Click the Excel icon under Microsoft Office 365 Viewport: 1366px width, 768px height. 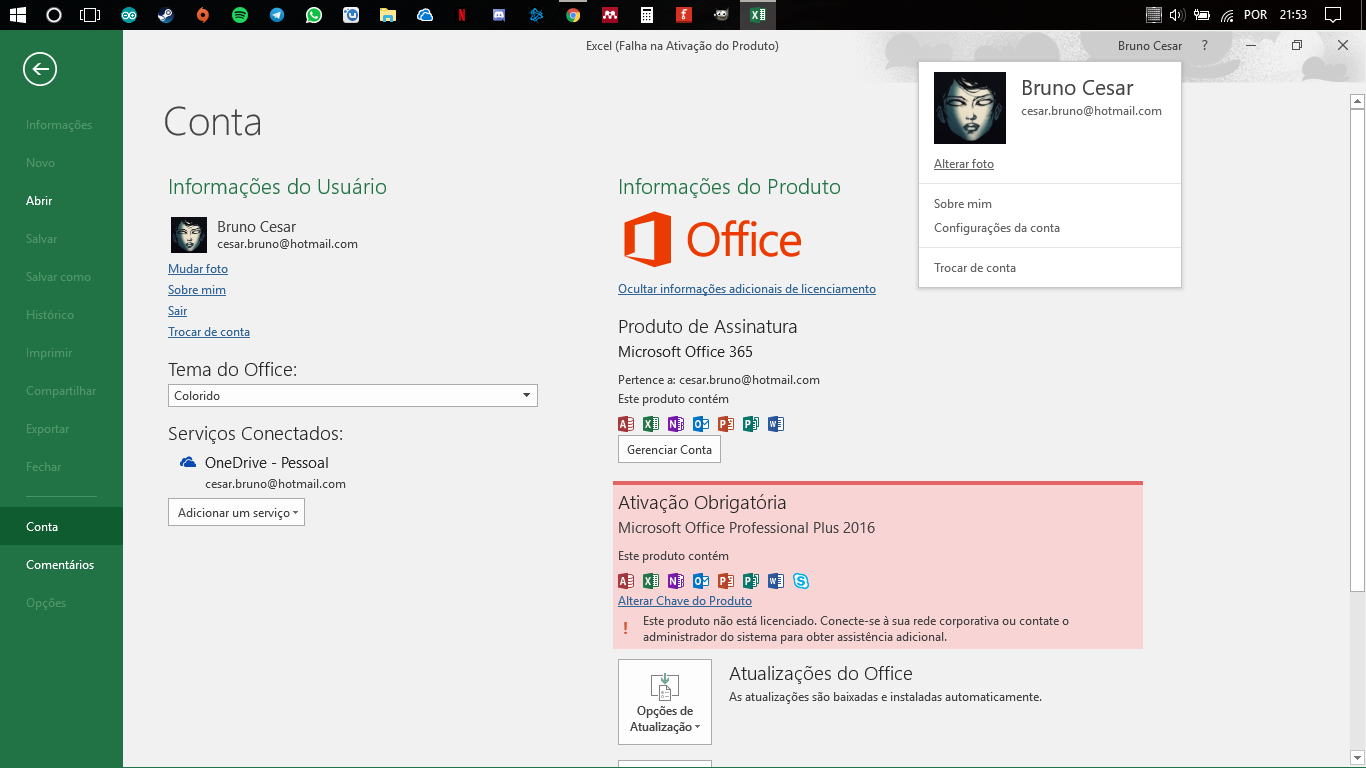point(651,424)
